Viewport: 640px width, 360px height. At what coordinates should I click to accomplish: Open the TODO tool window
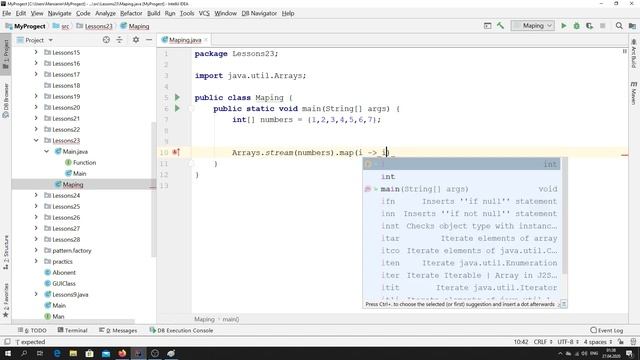click(x=33, y=330)
